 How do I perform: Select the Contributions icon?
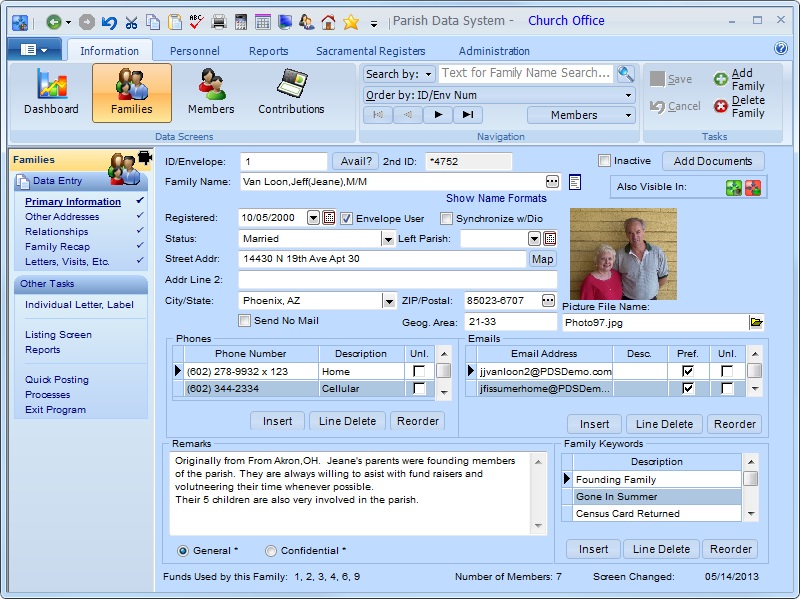click(290, 88)
